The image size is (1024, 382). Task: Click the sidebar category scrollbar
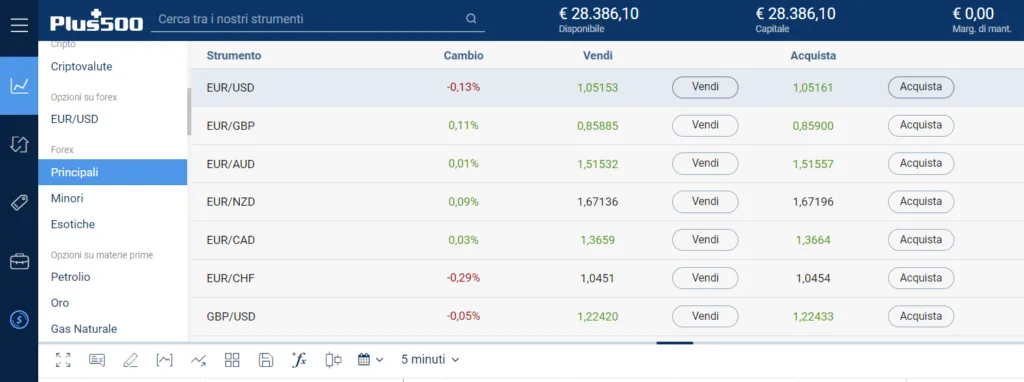click(x=189, y=111)
